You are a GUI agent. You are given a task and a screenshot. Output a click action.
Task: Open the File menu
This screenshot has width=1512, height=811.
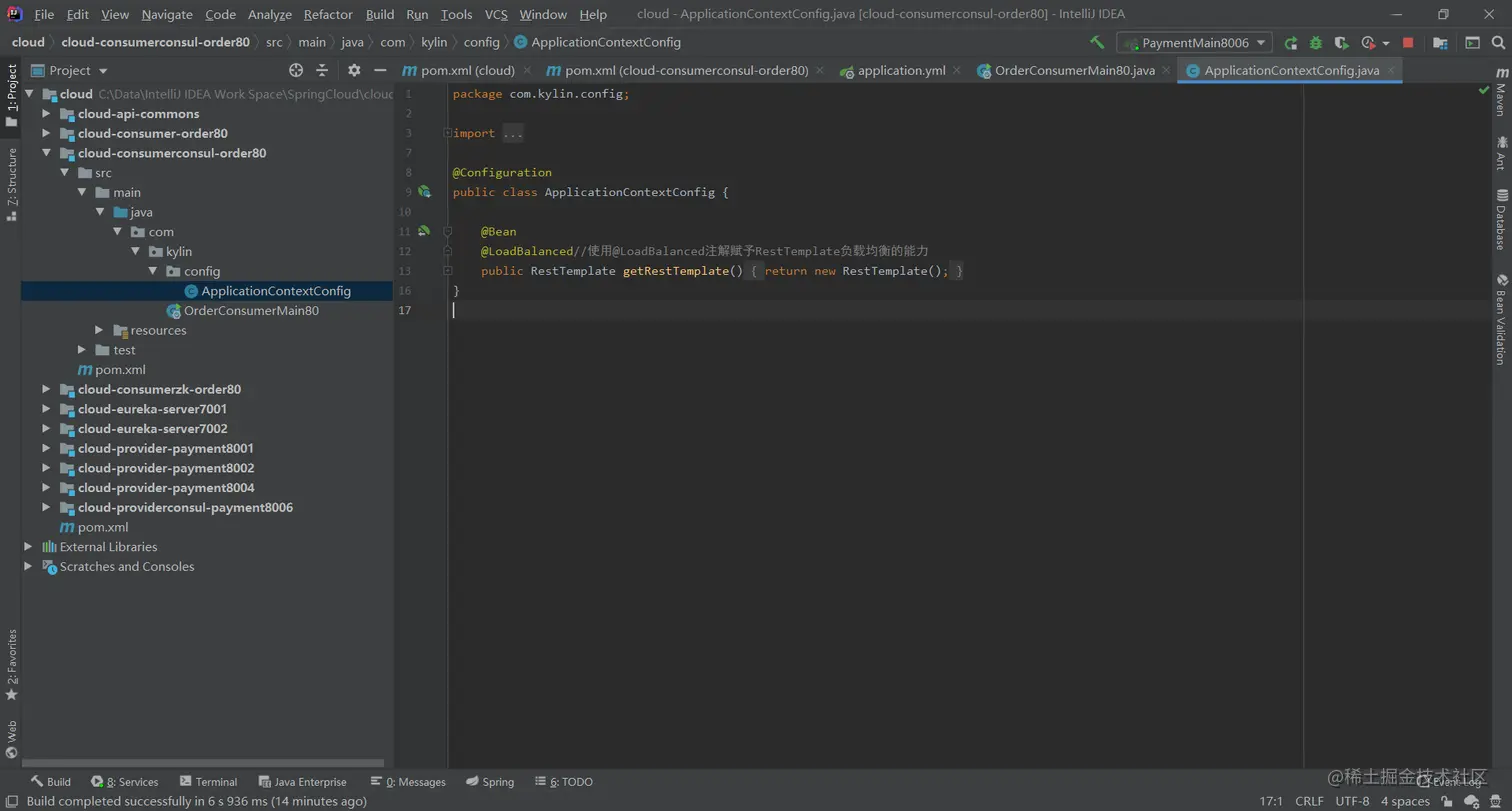pyautogui.click(x=44, y=14)
